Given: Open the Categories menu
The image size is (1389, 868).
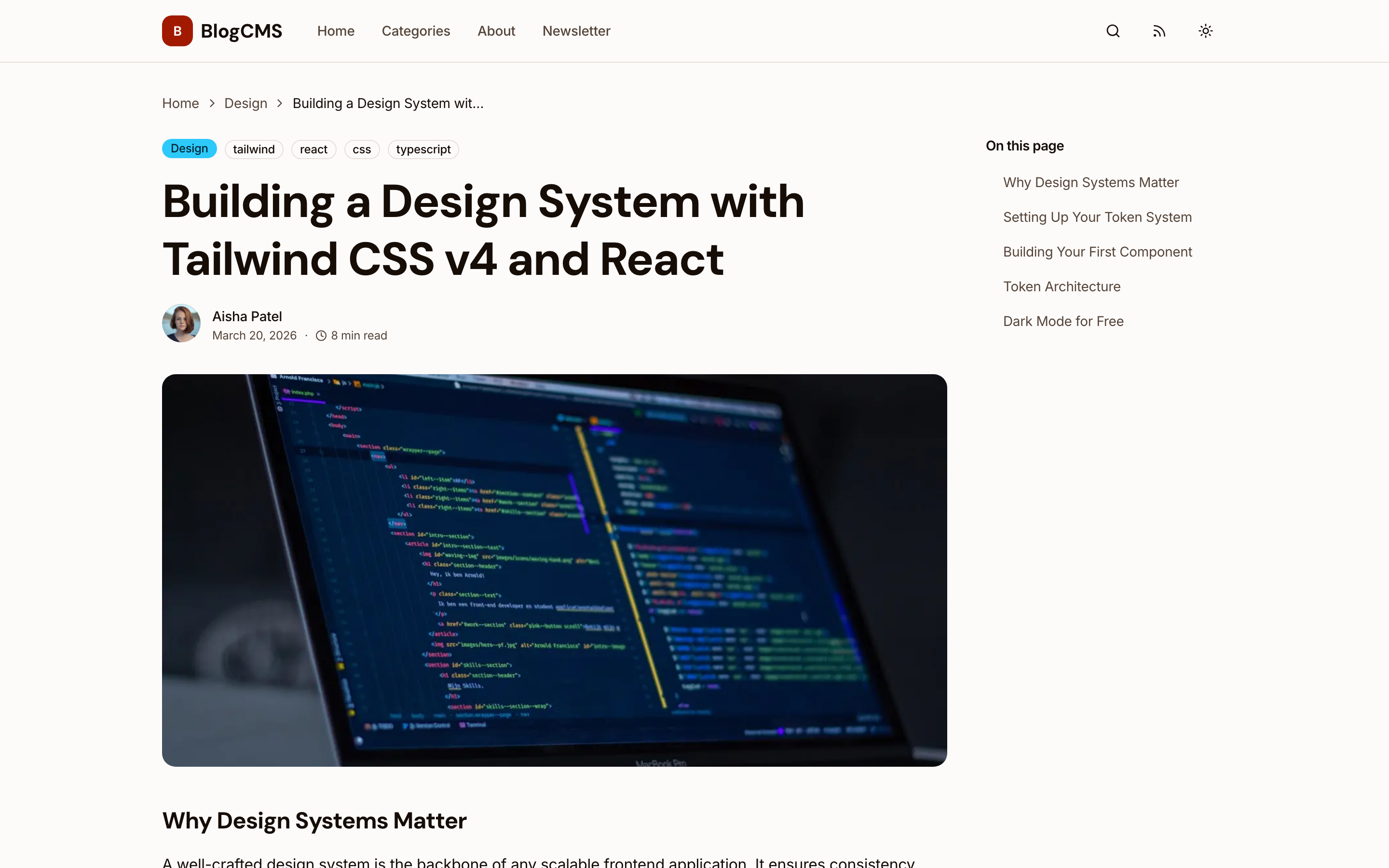Looking at the screenshot, I should click(416, 31).
